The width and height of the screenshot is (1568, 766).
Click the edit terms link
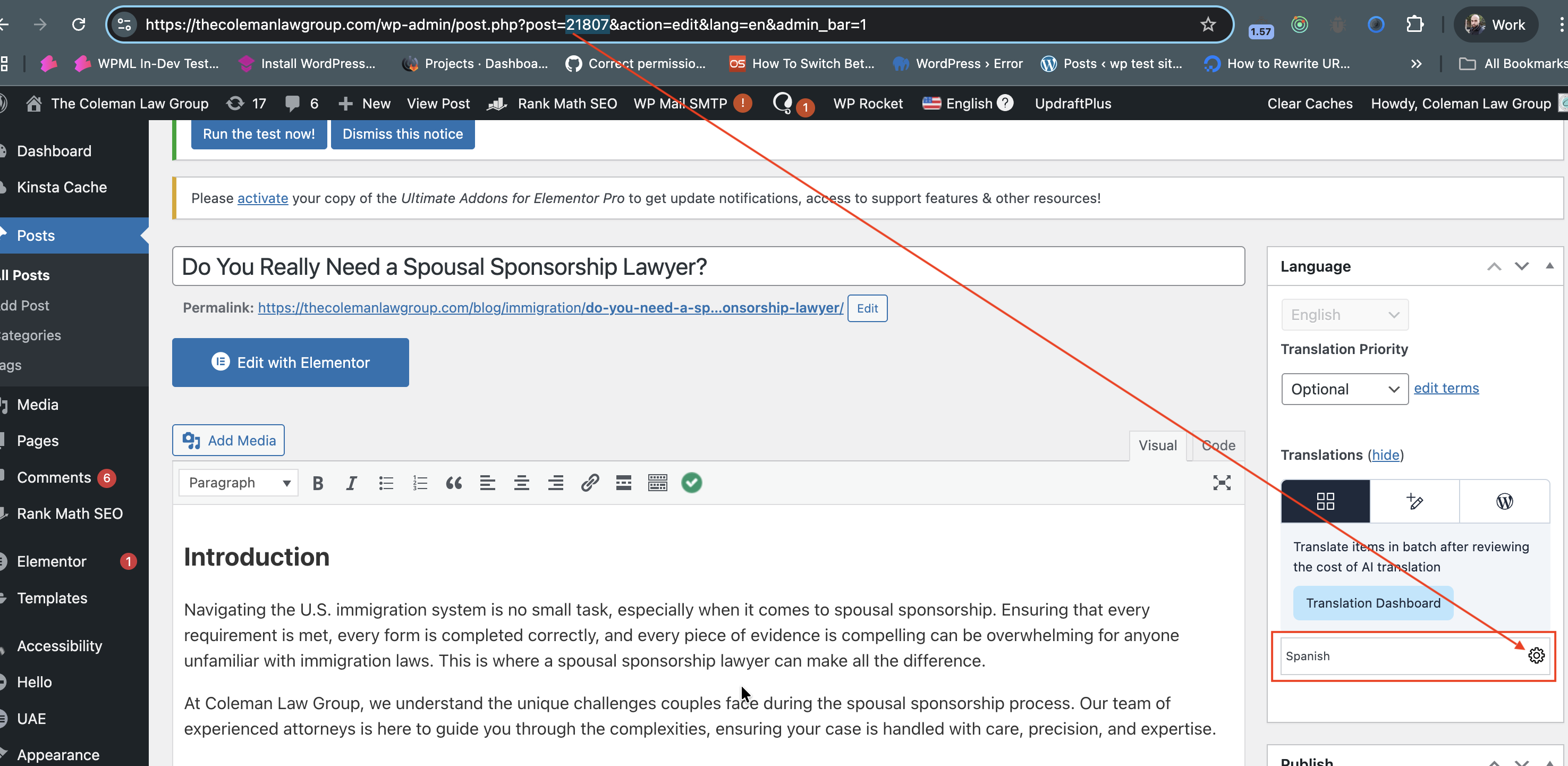pyautogui.click(x=1446, y=388)
